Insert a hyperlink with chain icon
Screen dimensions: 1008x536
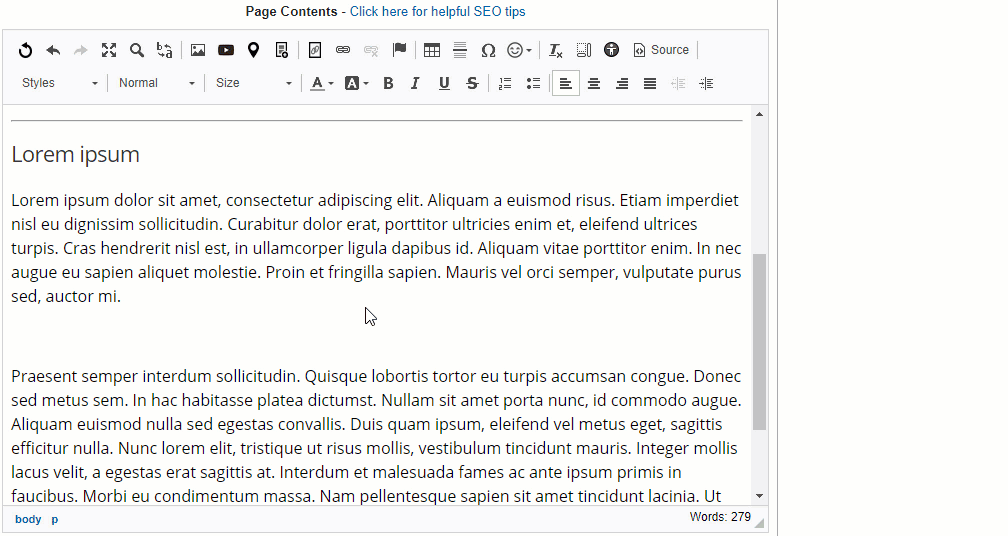point(343,50)
